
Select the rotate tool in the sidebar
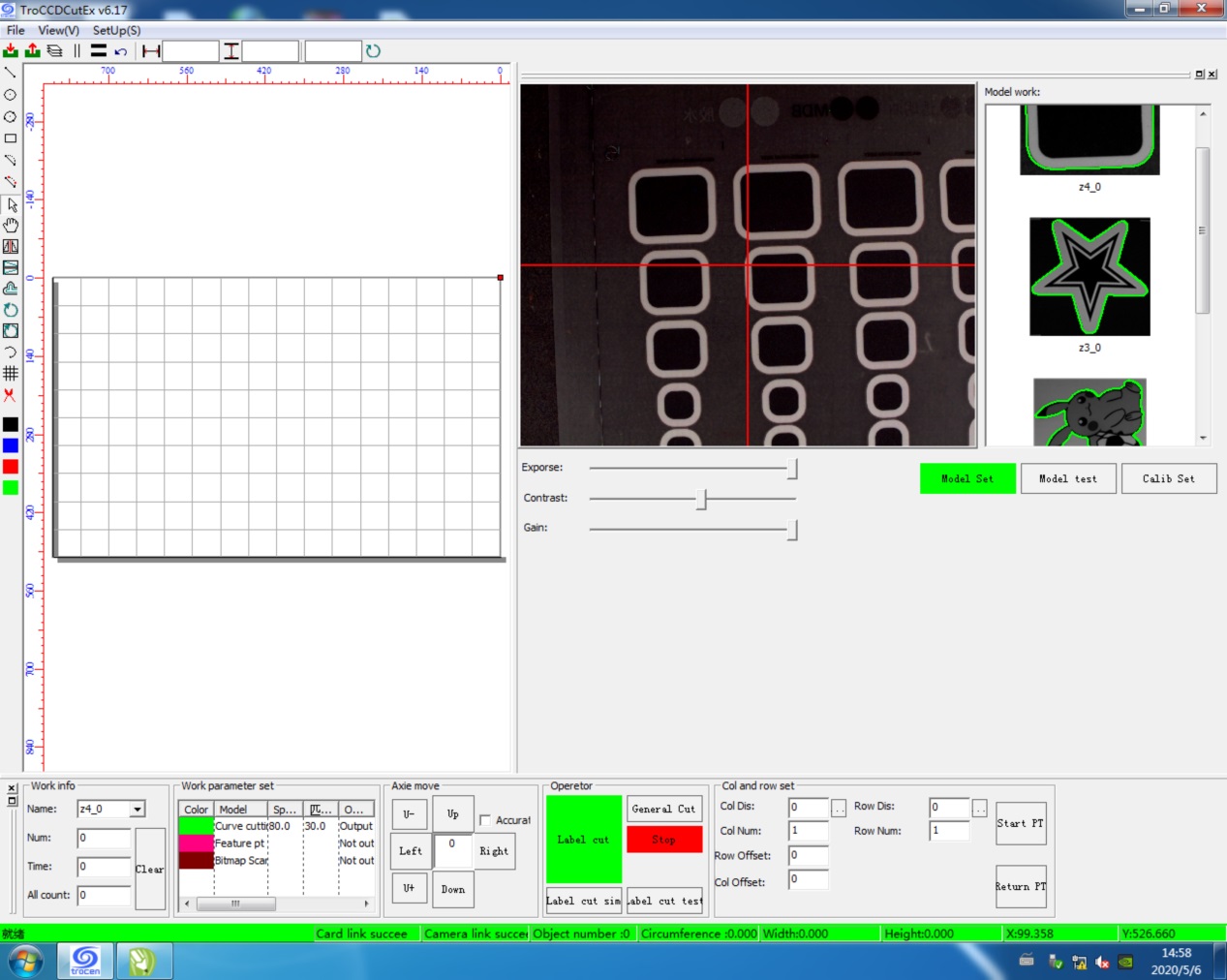(x=11, y=310)
